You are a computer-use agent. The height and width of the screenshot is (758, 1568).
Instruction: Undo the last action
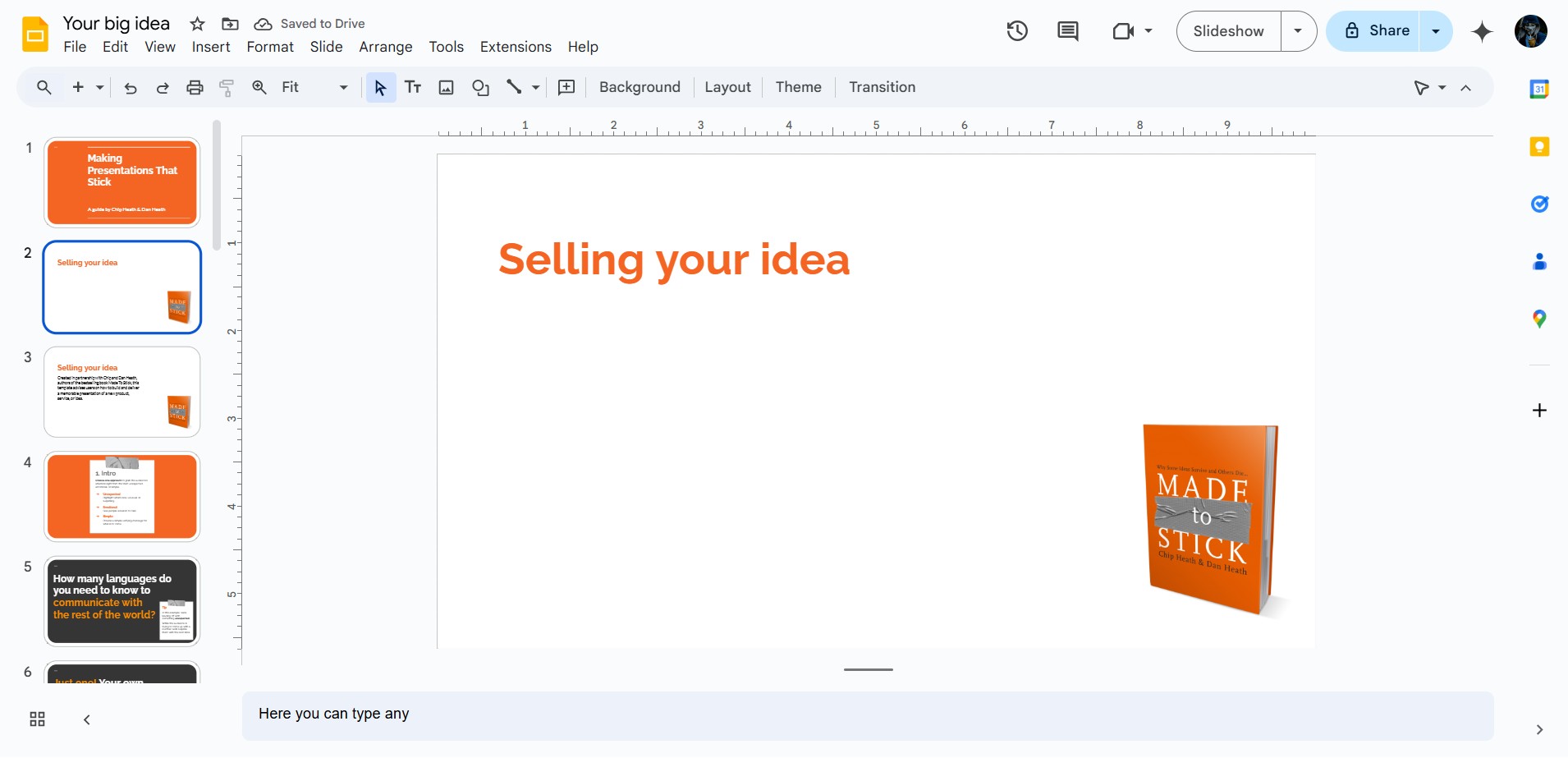click(x=131, y=88)
